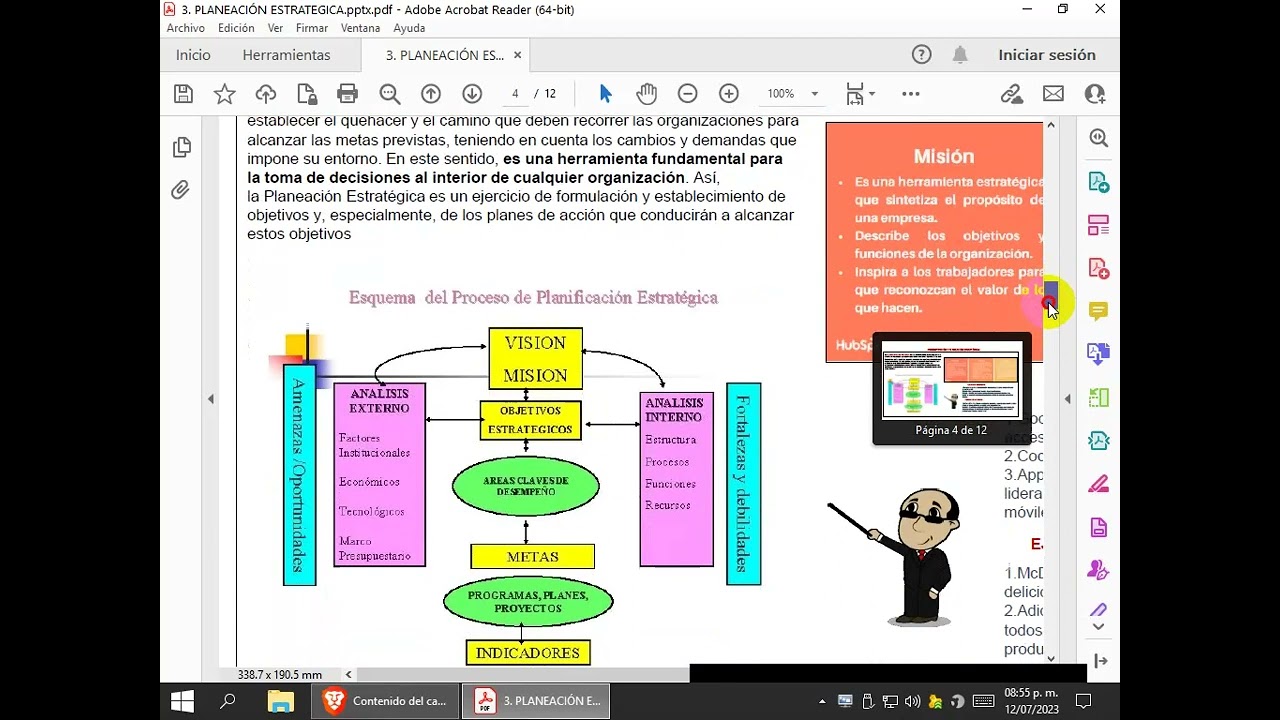Open the Comment tool
Viewport: 1280px width, 720px height.
coord(1099,311)
